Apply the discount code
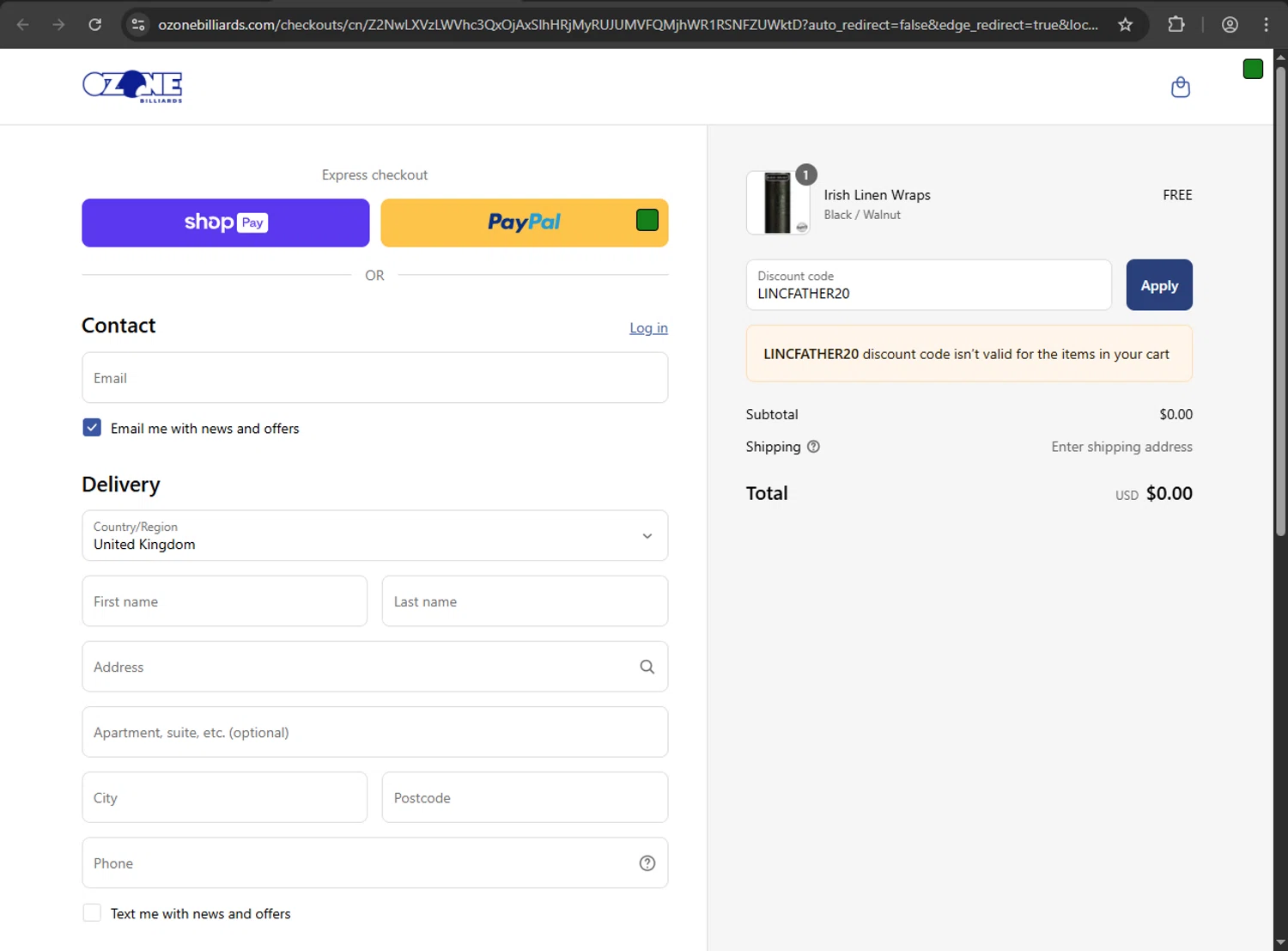The width and height of the screenshot is (1288, 951). (1158, 285)
